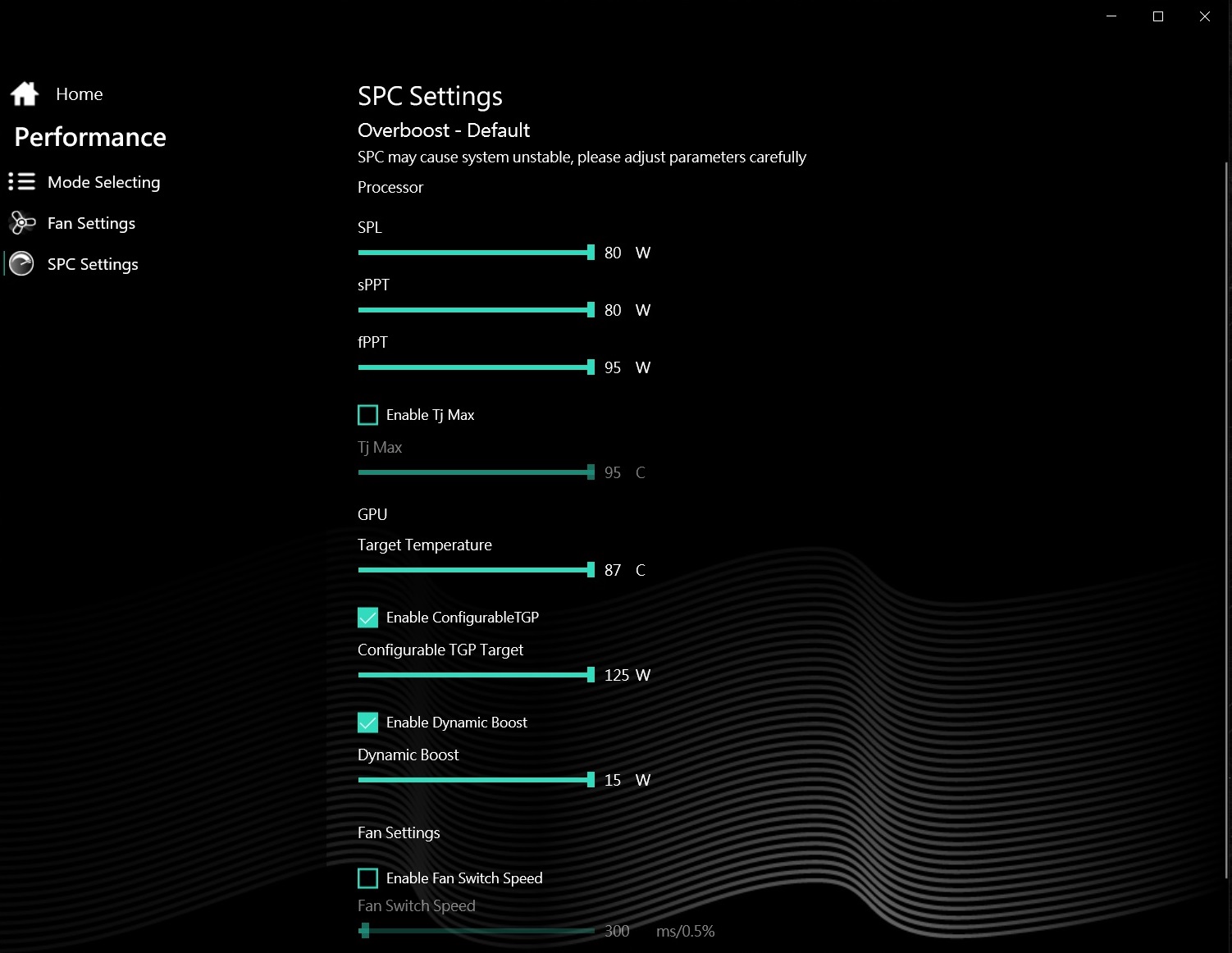
Task: Click the Fan Settings fan icon
Action: [x=22, y=223]
